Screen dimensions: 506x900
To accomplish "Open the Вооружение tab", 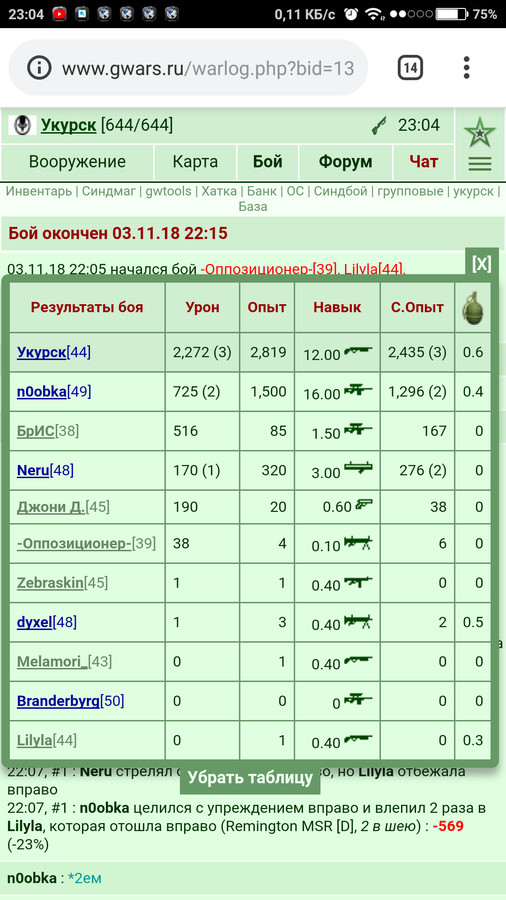I will point(77,162).
